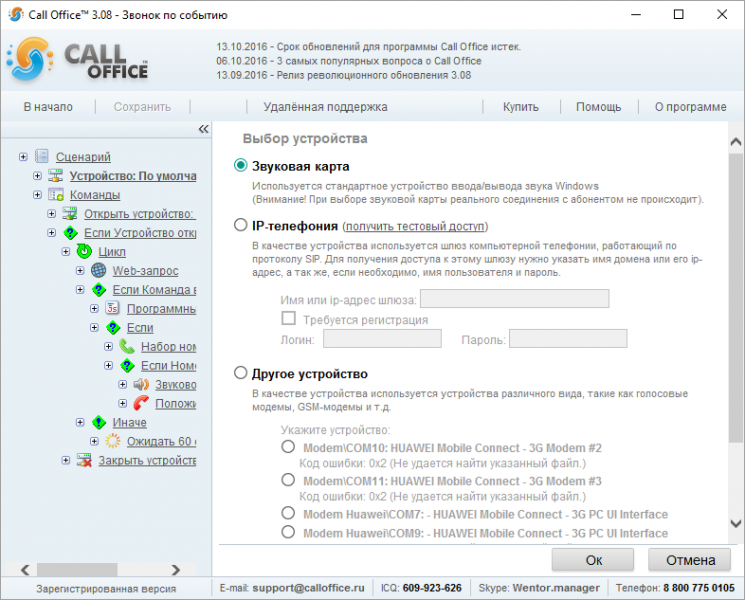Click the Если Команда condition icon
This screenshot has height=600, width=745.
pyautogui.click(x=99, y=289)
